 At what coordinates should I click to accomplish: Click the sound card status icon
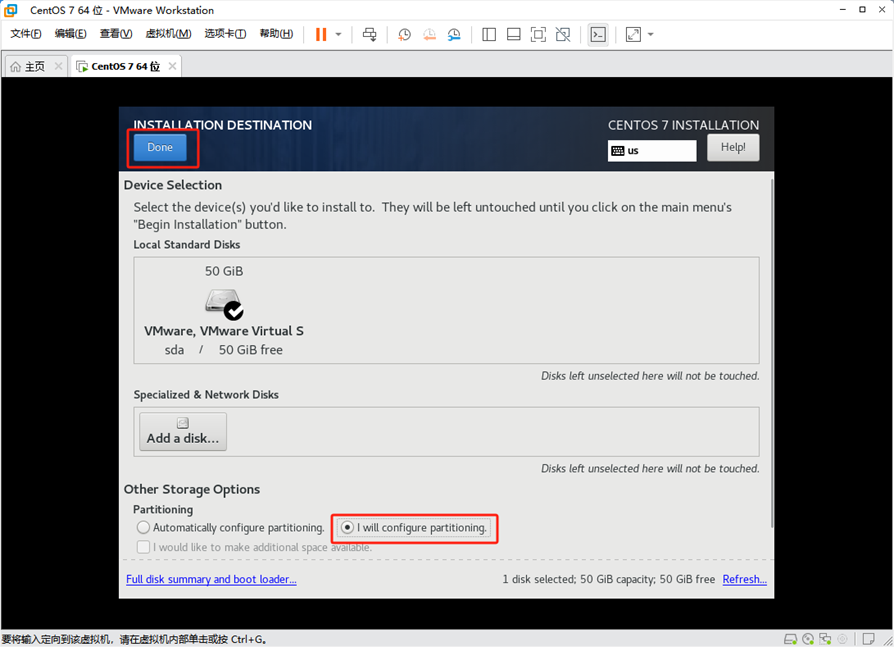842,639
